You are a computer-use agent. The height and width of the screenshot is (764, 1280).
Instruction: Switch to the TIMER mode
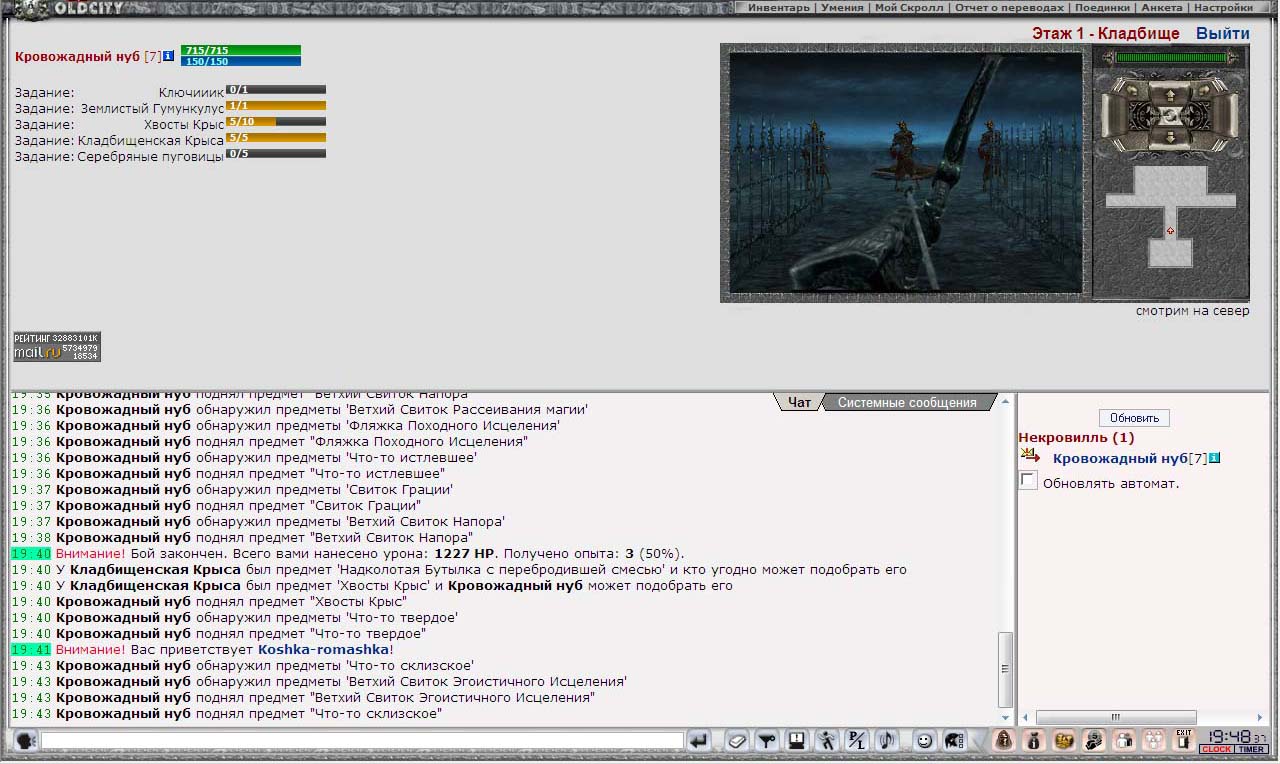1251,749
